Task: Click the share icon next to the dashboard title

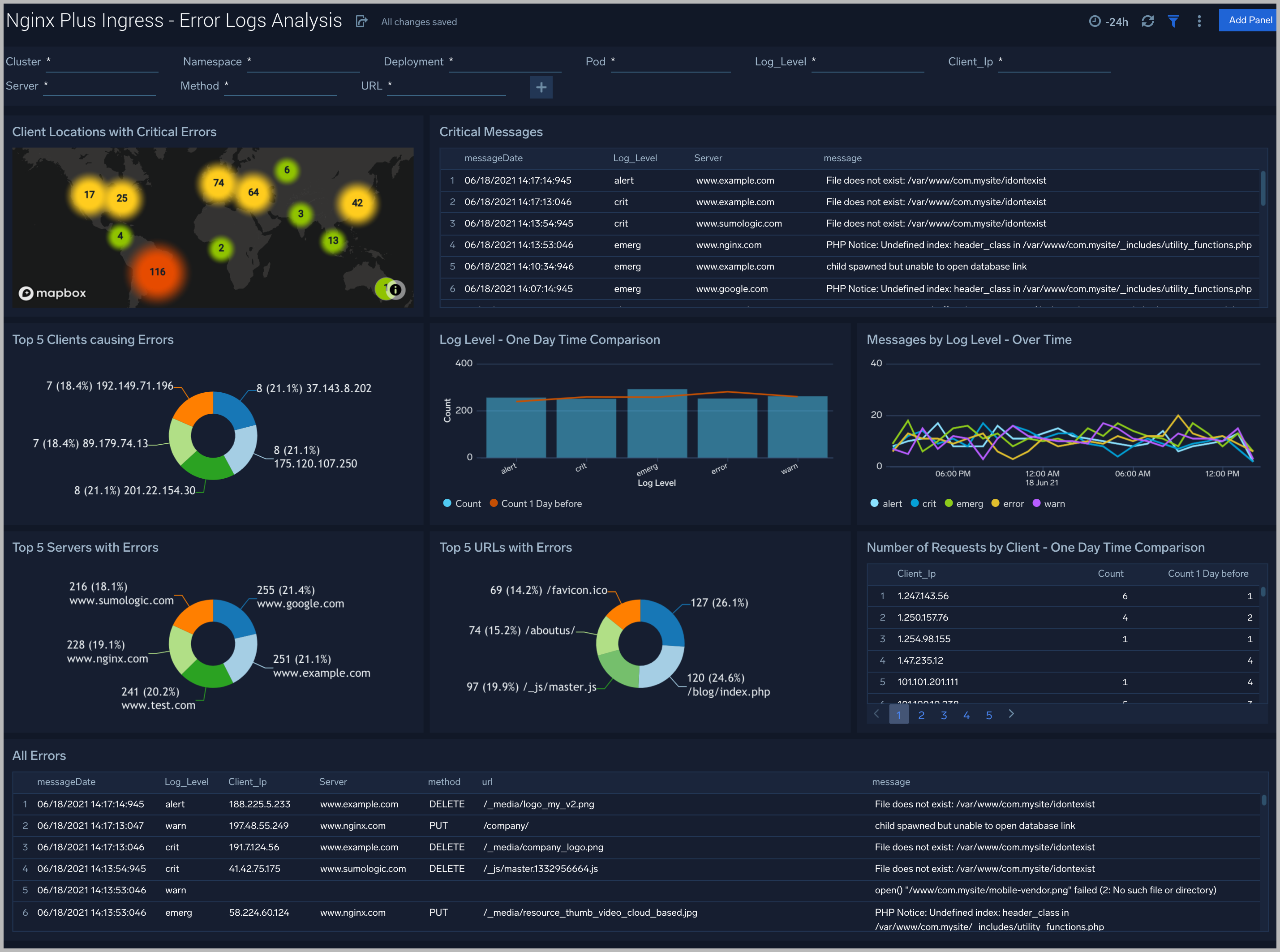Action: pyautogui.click(x=361, y=21)
